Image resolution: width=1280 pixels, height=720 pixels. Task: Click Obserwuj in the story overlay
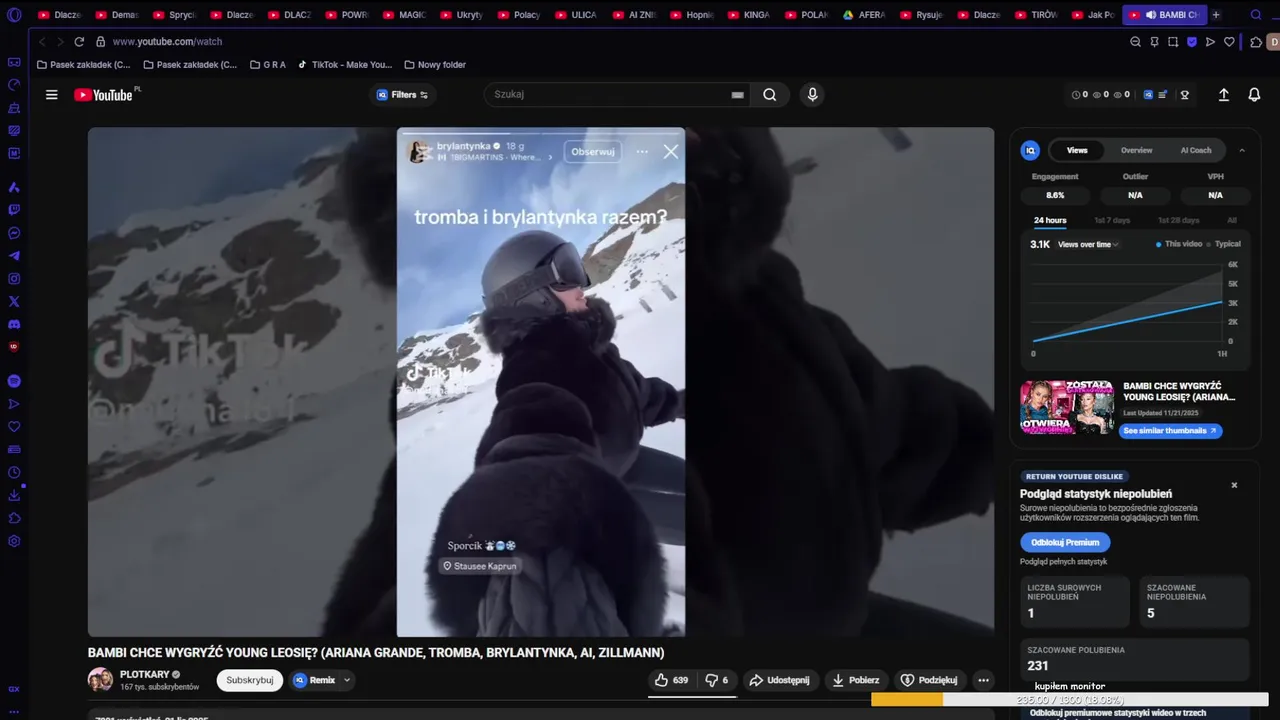[593, 152]
